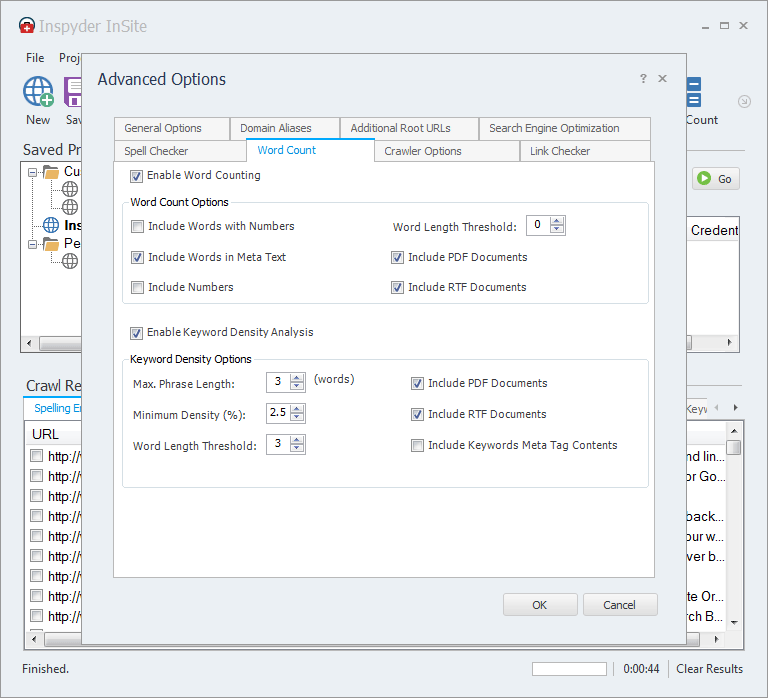Click the Cu folder icon in Saved Projects
The width and height of the screenshot is (768, 698).
pos(51,171)
